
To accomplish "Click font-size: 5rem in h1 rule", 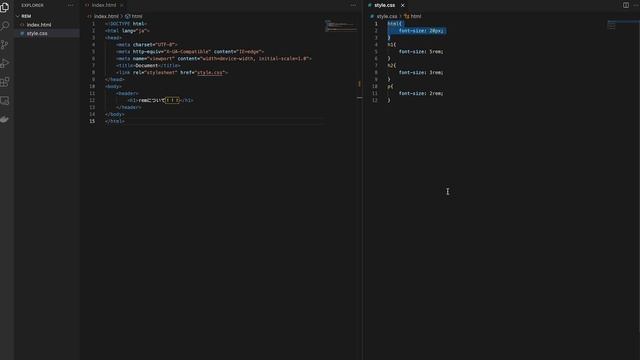I will pyautogui.click(x=421, y=51).
